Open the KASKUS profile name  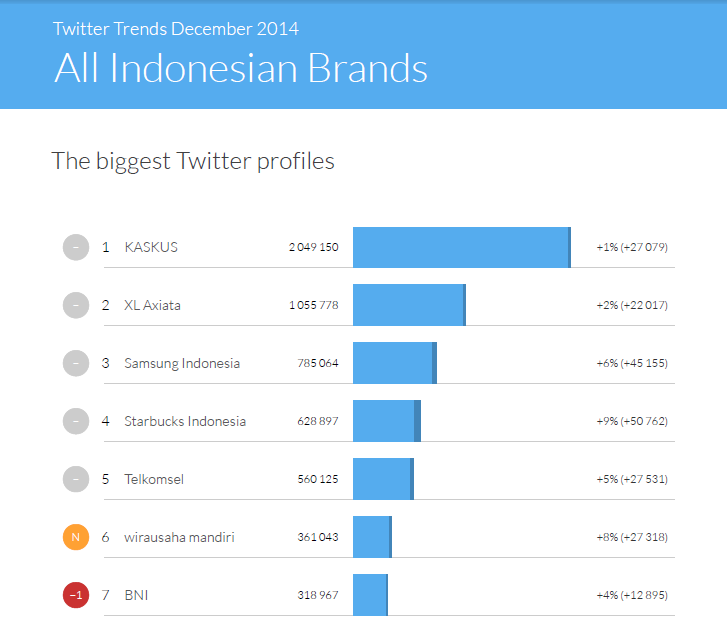click(x=151, y=247)
